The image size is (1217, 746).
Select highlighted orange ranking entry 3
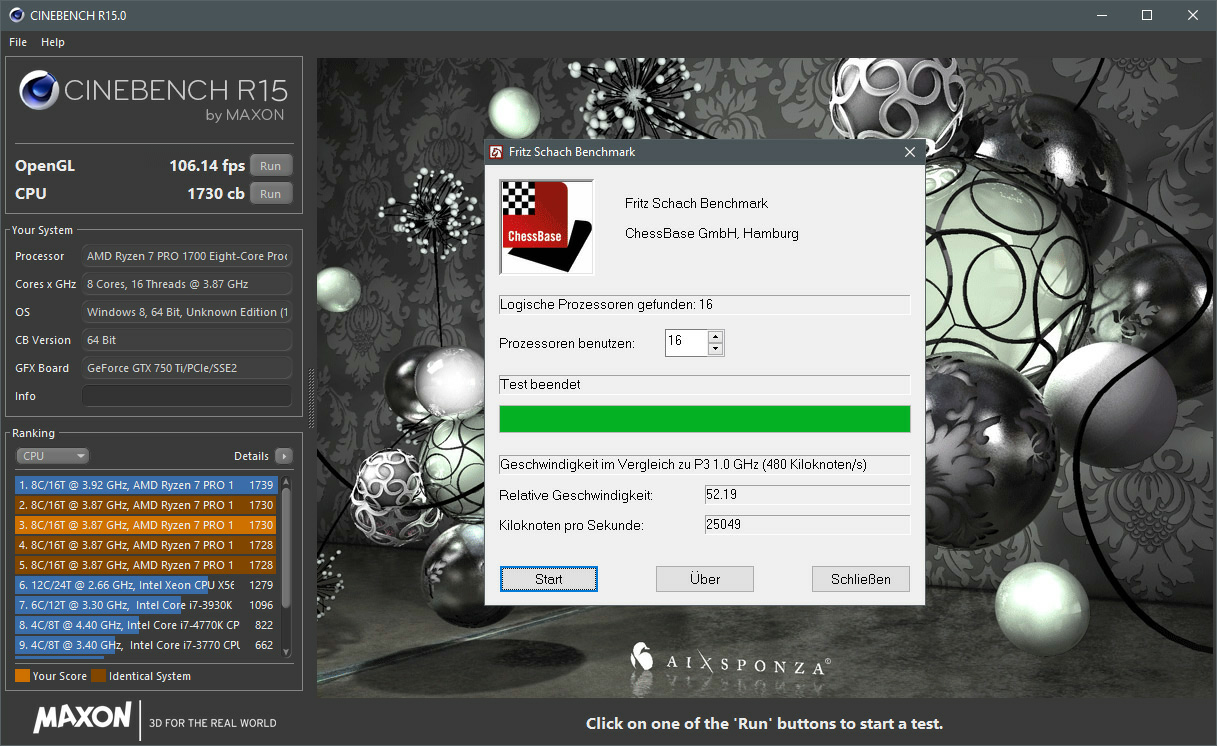(146, 525)
